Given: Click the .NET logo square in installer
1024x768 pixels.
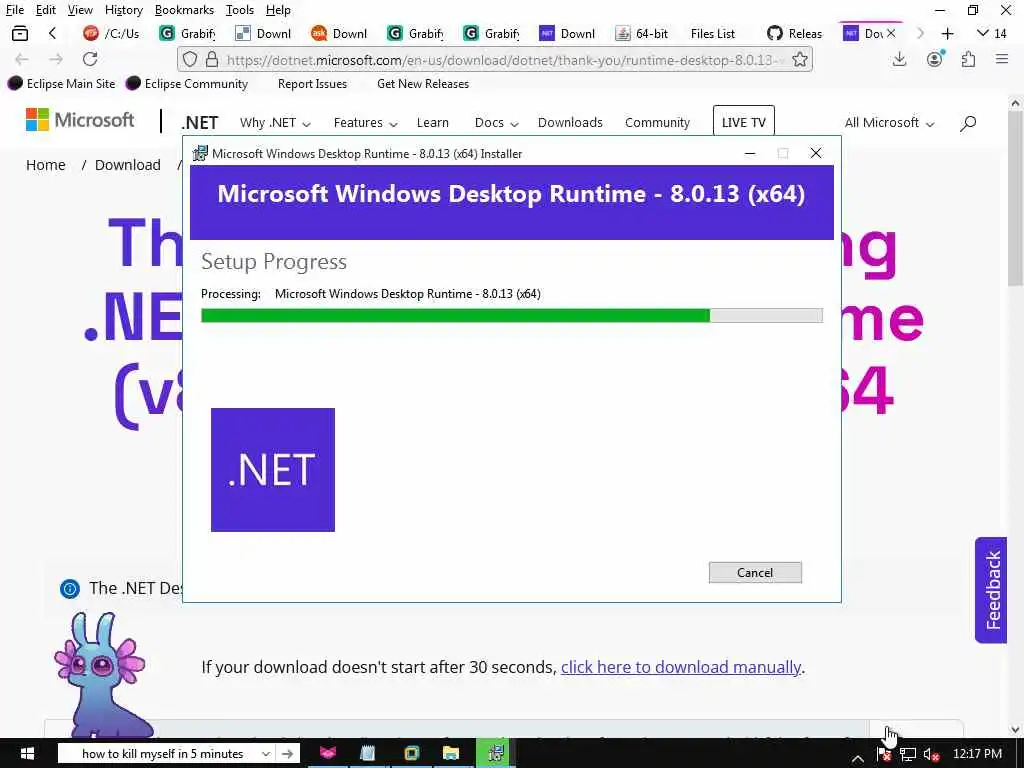Looking at the screenshot, I should [273, 470].
